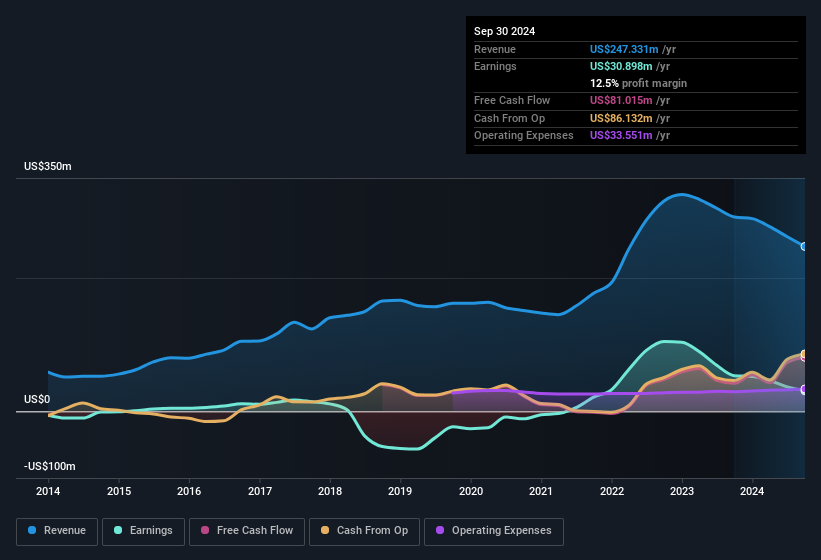Click the US$350m y-axis label
The height and width of the screenshot is (560, 821).
click(48, 166)
